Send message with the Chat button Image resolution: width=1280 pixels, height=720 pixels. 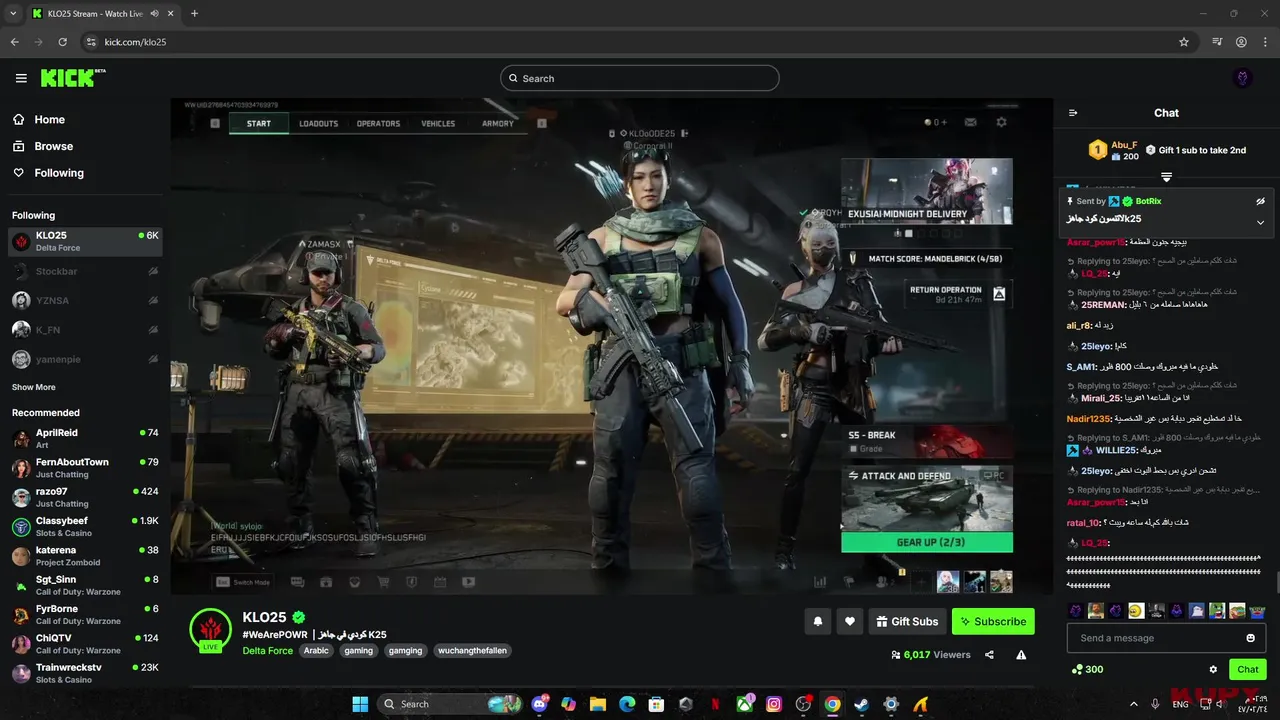(x=1247, y=669)
